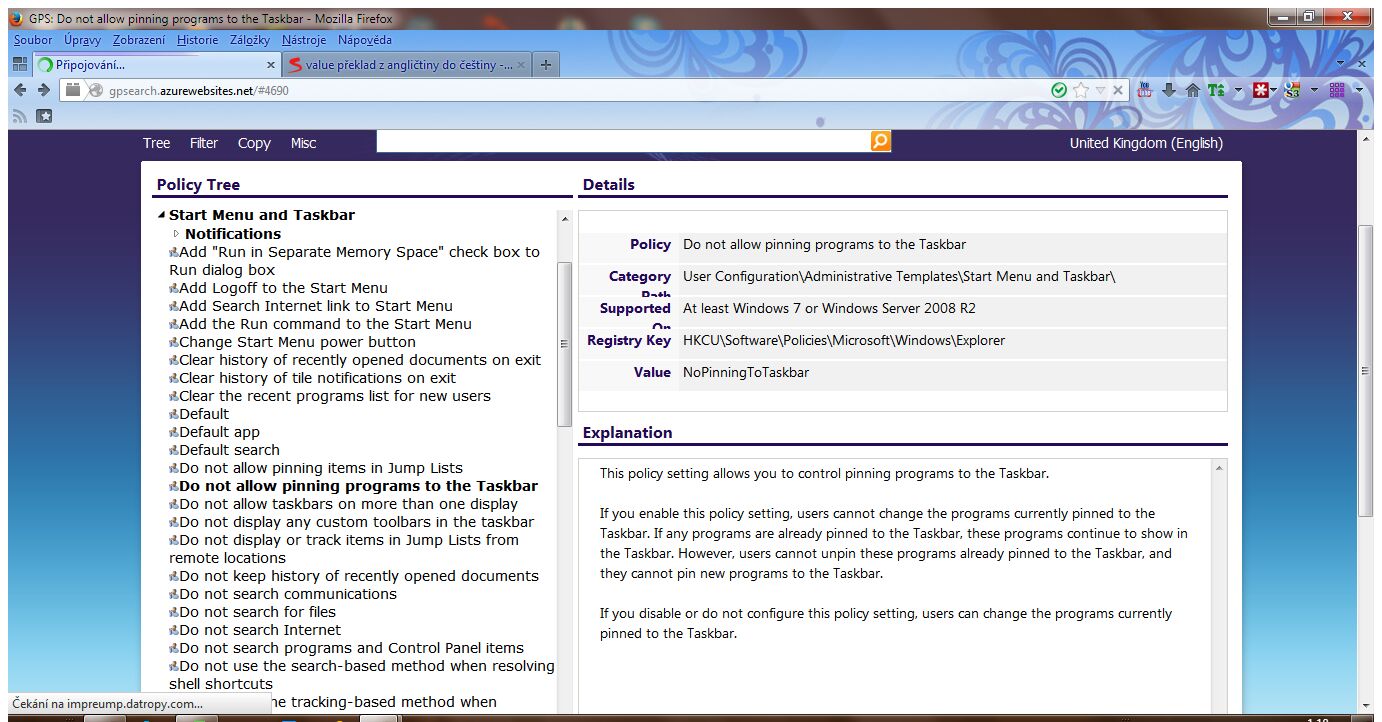1382x722 pixels.
Task: Click the registry key path 'HKCU\Software\Policies...'
Action: (x=844, y=341)
